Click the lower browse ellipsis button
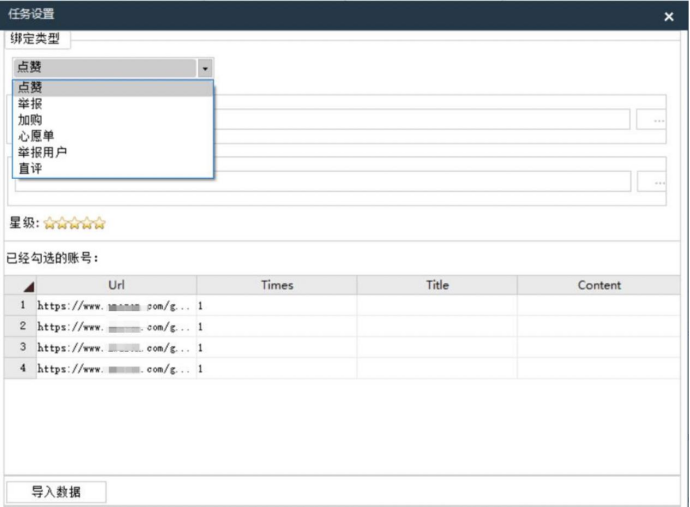The width and height of the screenshot is (690, 507). pos(658,182)
